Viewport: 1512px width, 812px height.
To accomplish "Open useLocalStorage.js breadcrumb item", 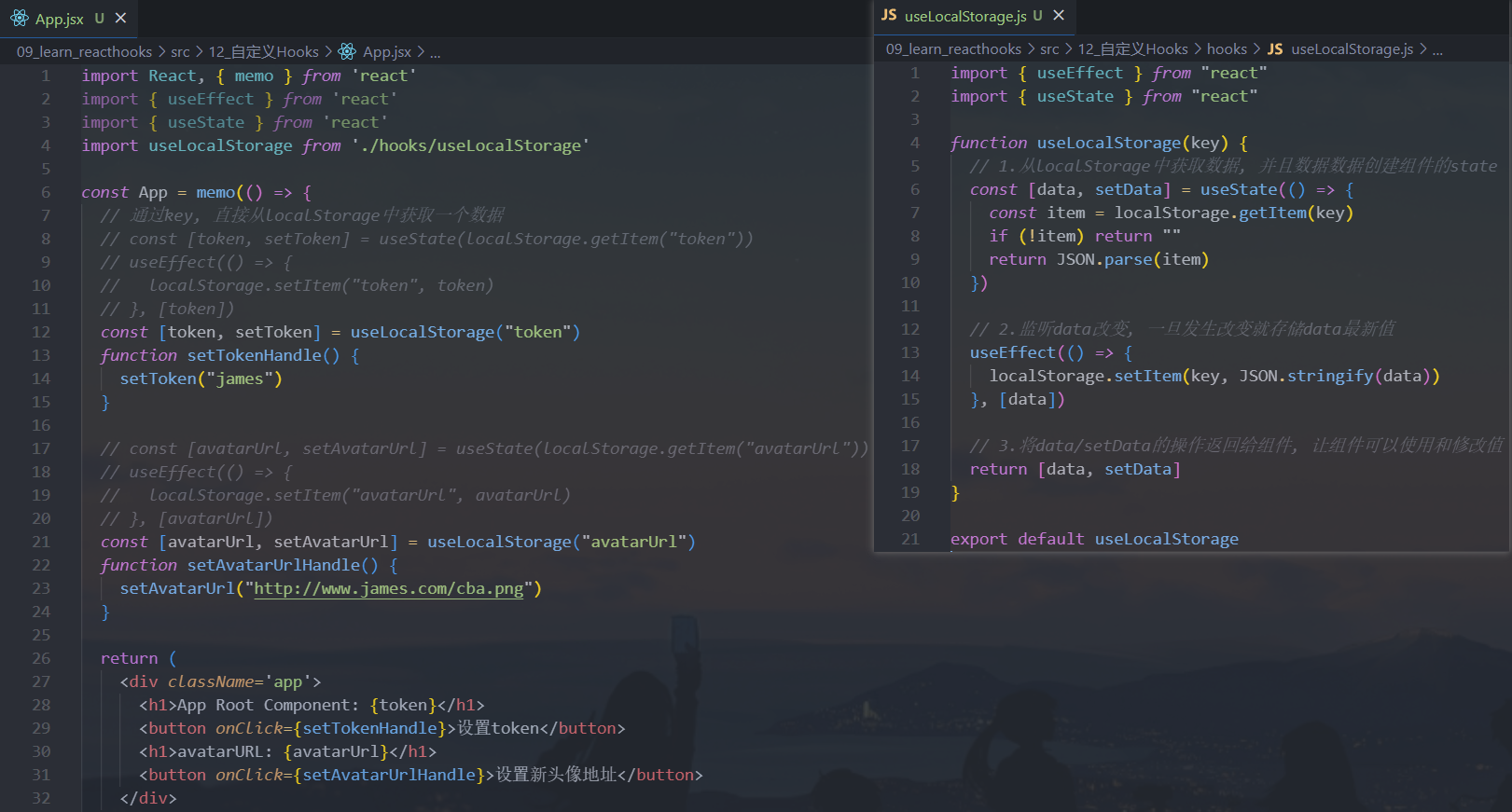I will click(1352, 49).
